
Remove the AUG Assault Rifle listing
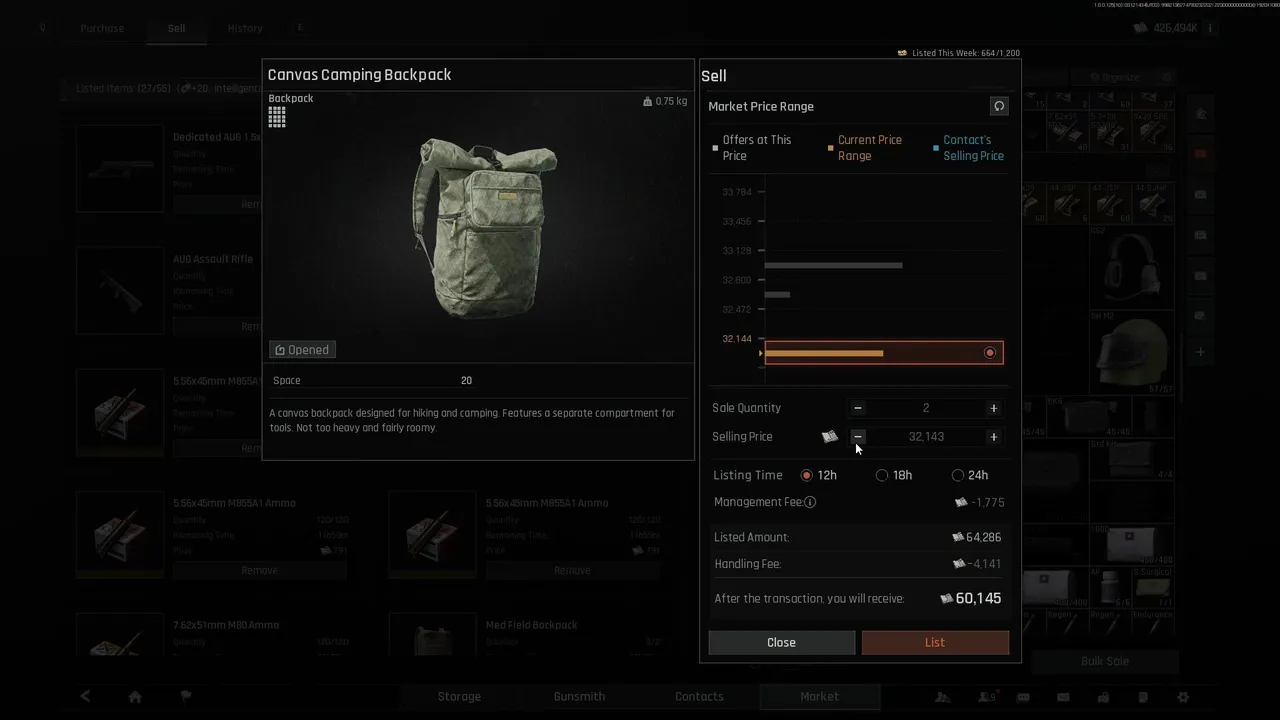(217, 326)
